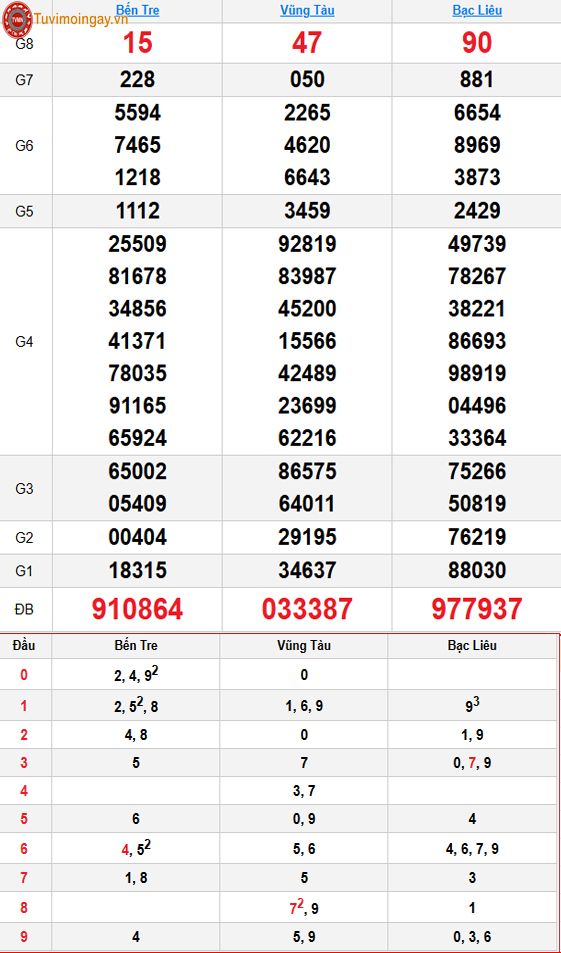The width and height of the screenshot is (561, 953).
Task: Select G8 prize number 90
Action: [x=477, y=43]
